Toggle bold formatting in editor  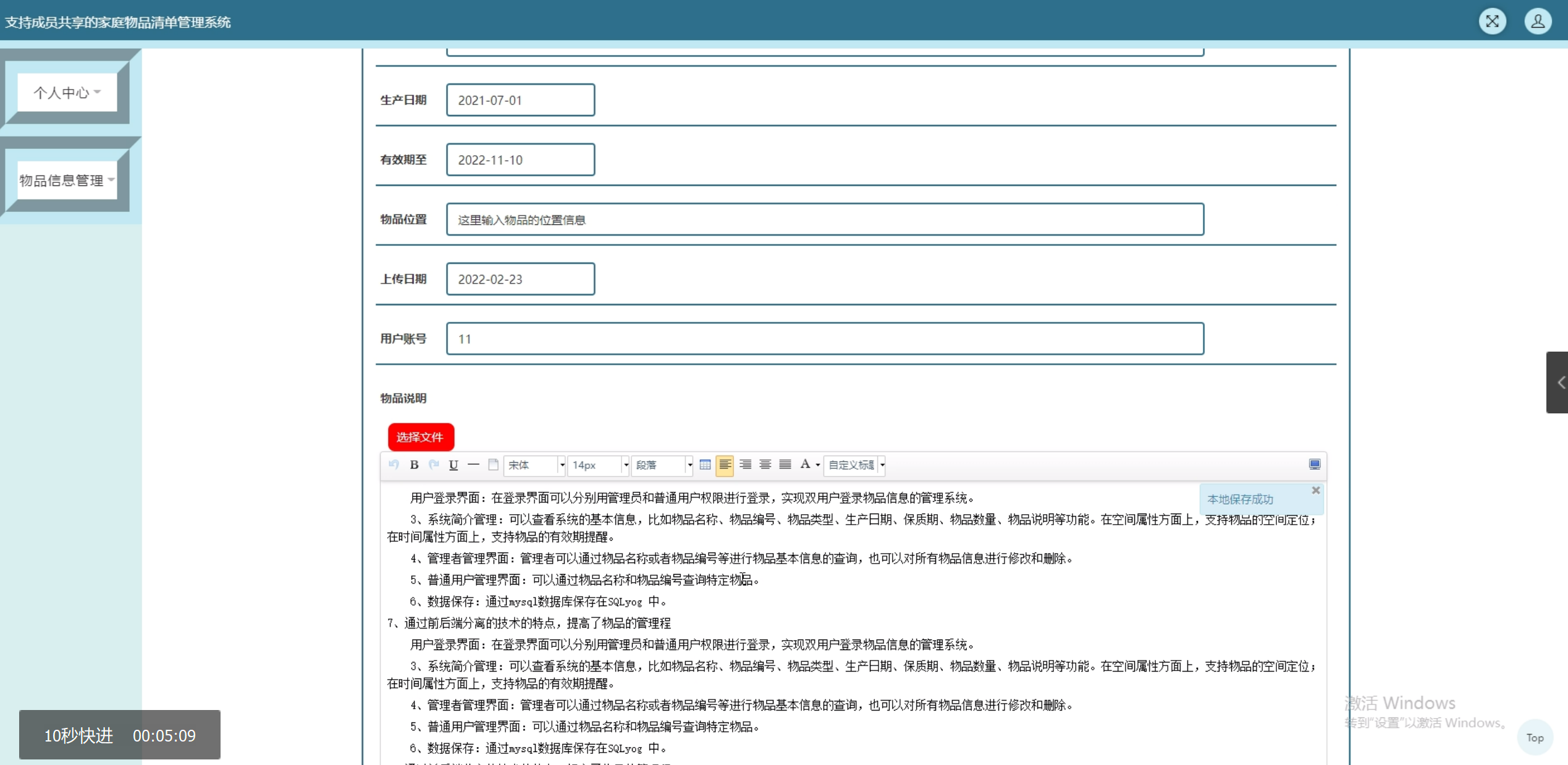[414, 465]
